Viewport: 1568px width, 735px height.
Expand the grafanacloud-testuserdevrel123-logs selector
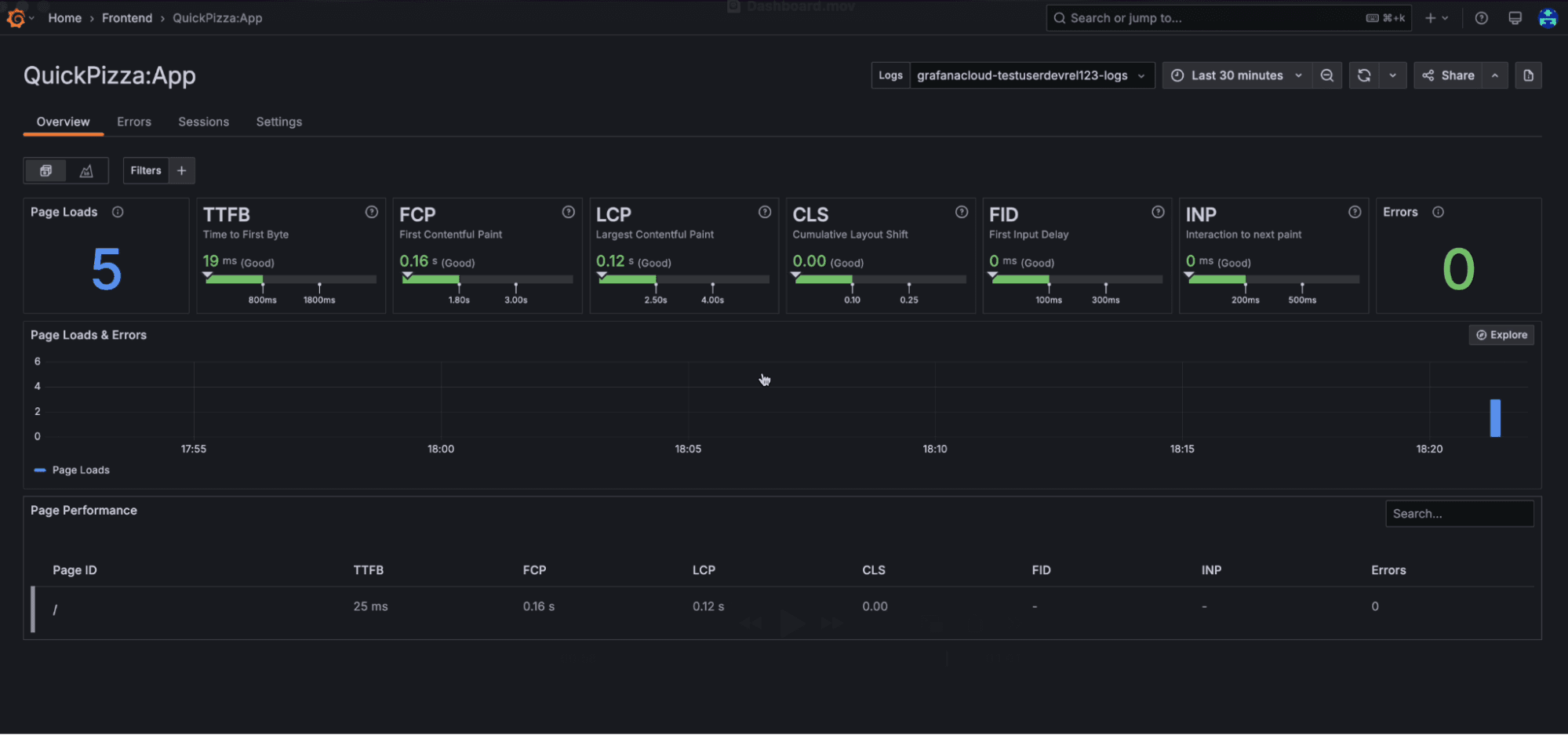pyautogui.click(x=1030, y=75)
